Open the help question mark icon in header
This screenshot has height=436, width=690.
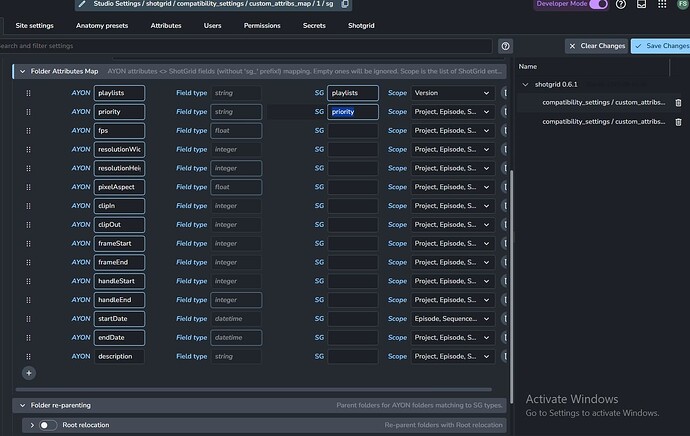[620, 4]
